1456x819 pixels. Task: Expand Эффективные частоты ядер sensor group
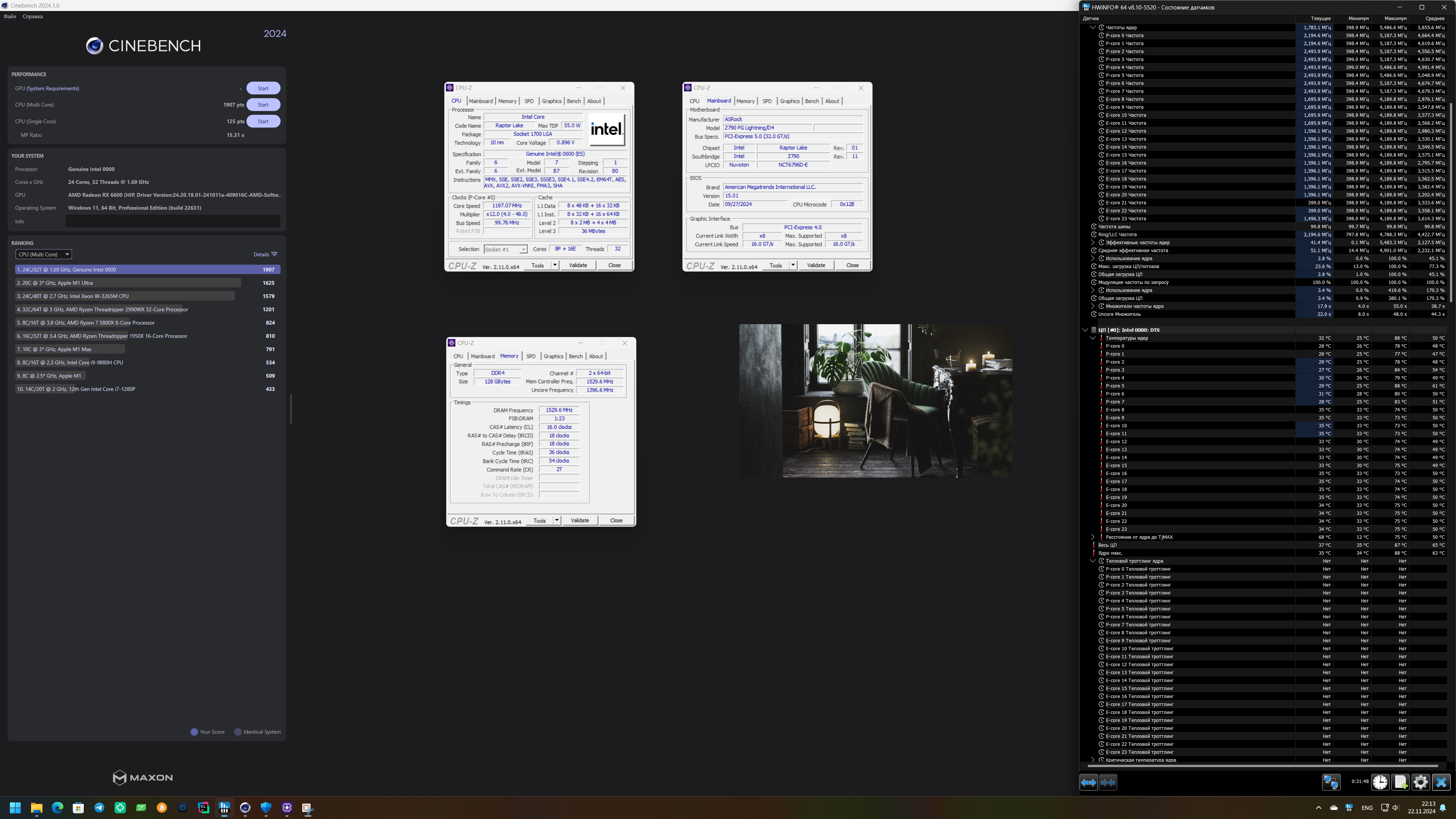click(x=1092, y=243)
